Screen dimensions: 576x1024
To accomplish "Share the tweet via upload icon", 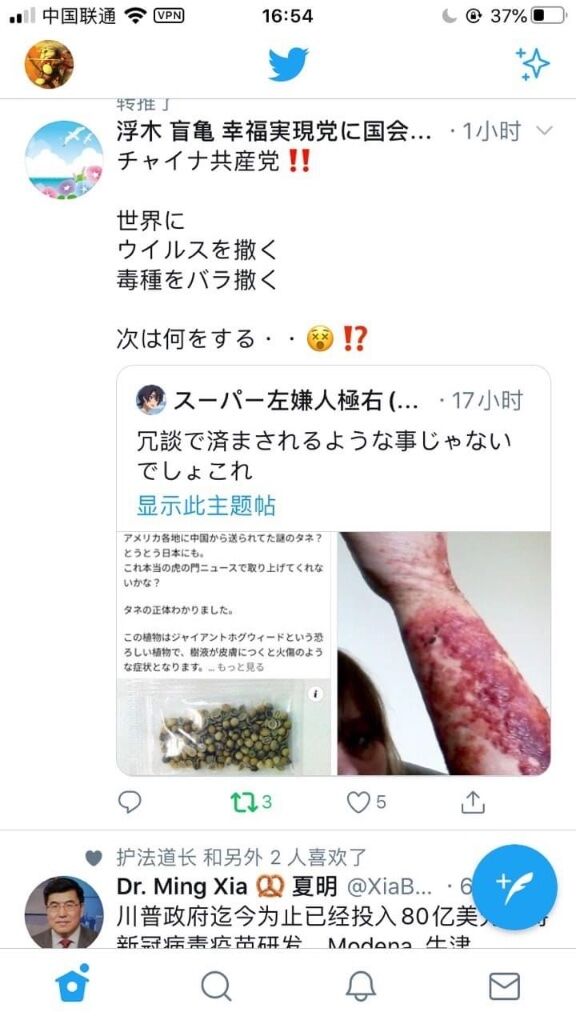I will point(473,802).
